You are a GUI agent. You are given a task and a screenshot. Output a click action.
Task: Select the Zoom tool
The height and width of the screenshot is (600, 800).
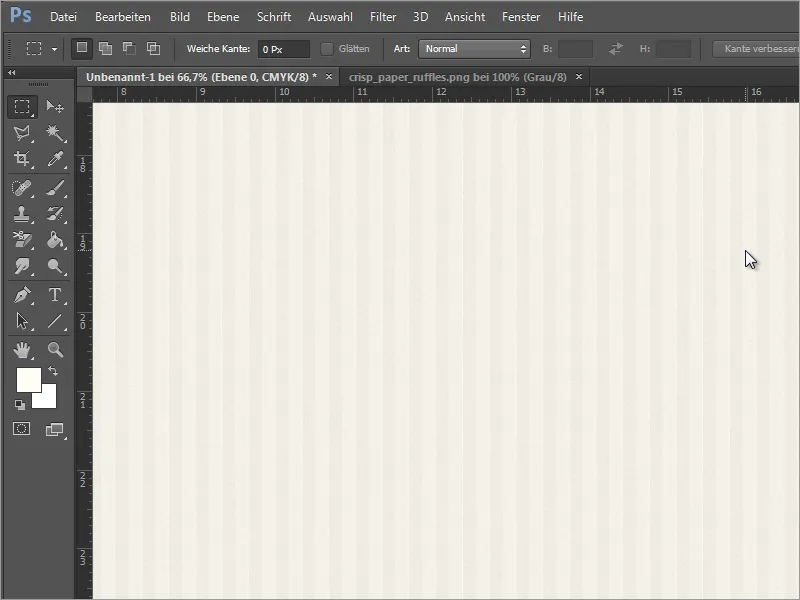click(57, 350)
